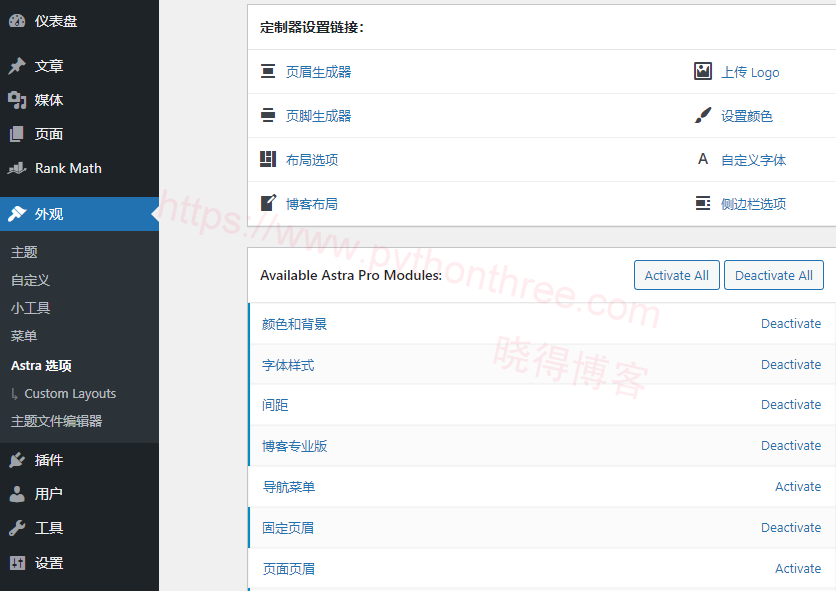Screen dimensions: 836x591
Task: Open the 自定义字体 link
Action: (753, 159)
